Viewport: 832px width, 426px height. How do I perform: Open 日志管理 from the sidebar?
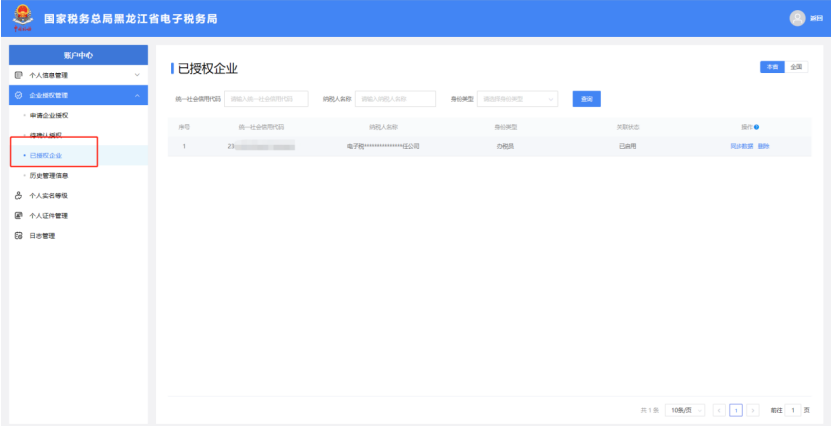42,236
